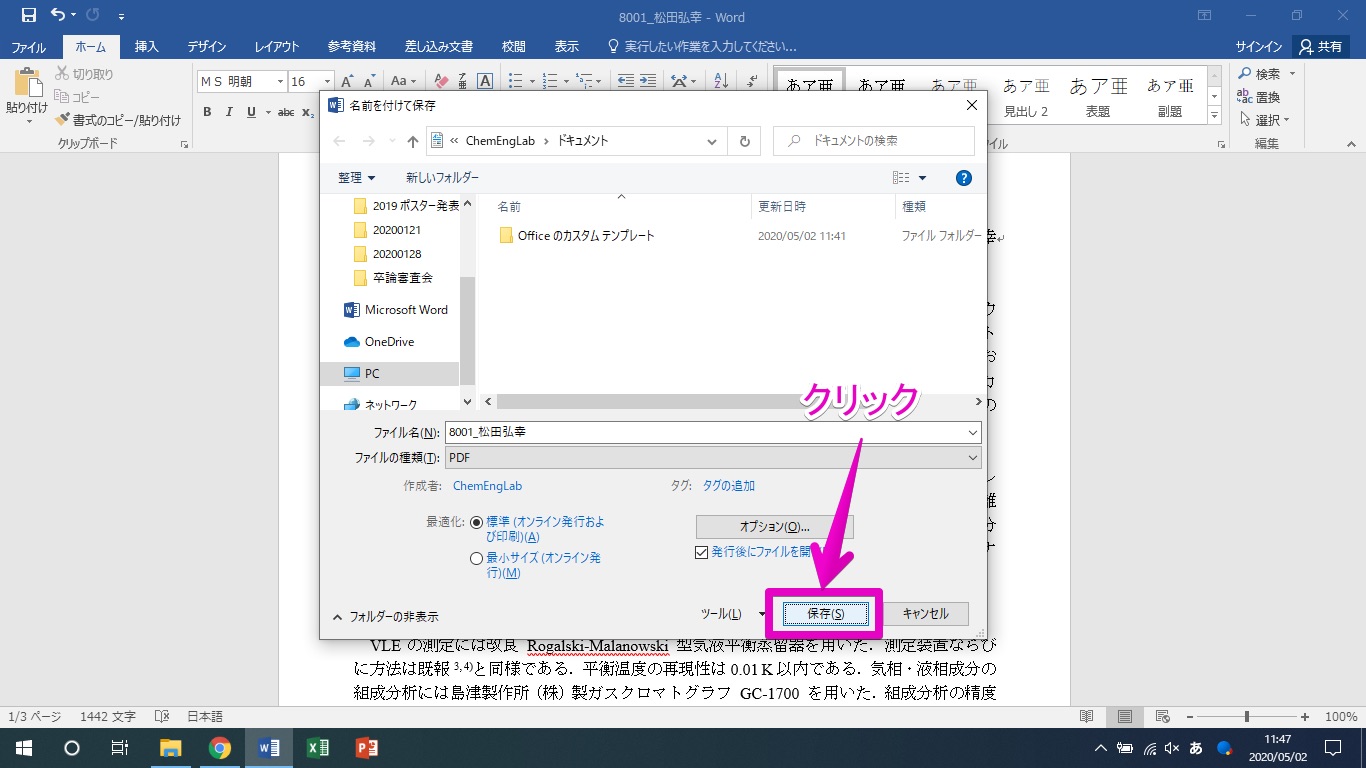This screenshot has height=768, width=1366.
Task: Select the 表題 style in styles gallery
Action: (x=1098, y=97)
